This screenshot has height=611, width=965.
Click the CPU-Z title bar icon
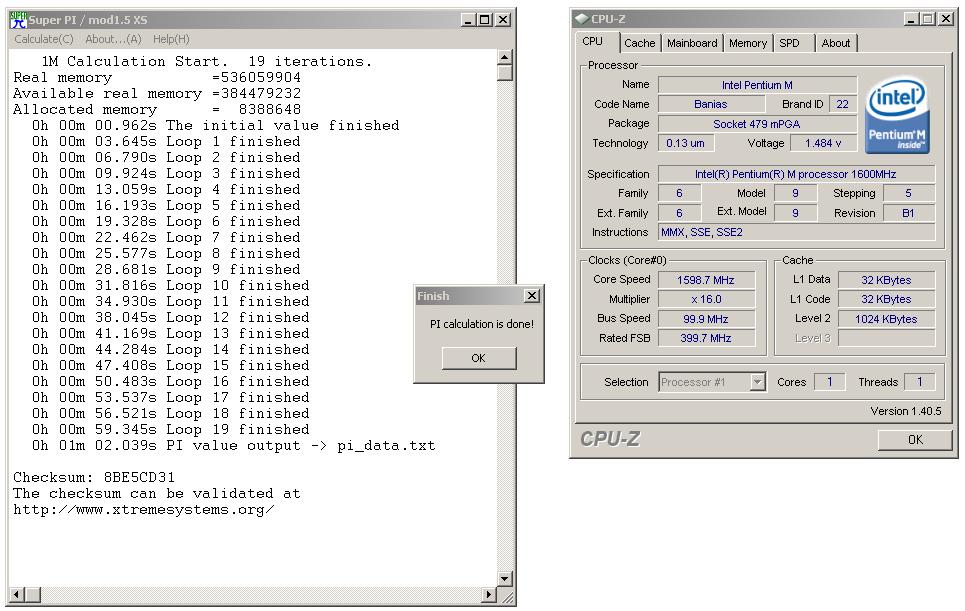tap(582, 19)
